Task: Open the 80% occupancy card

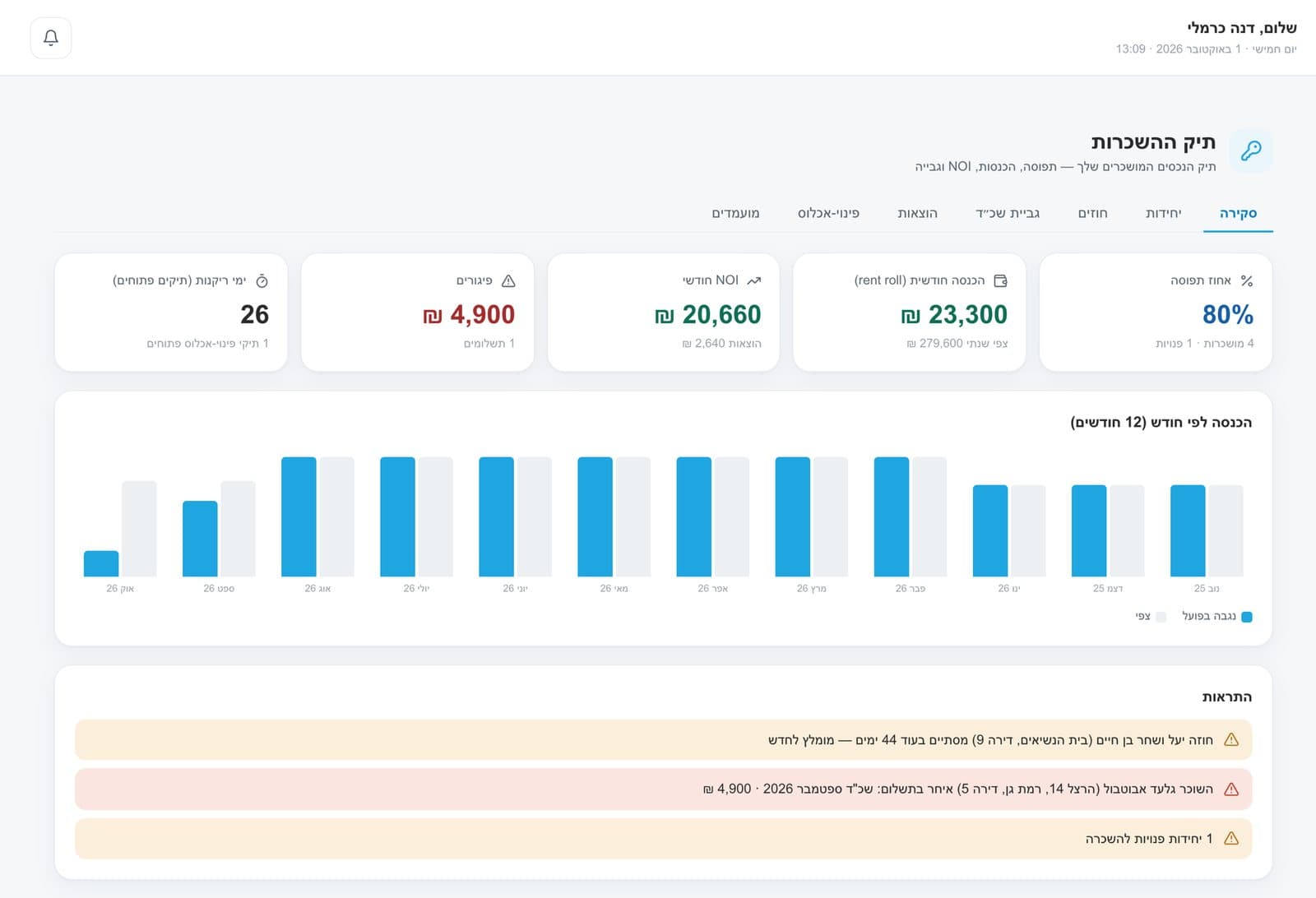Action: coord(1156,312)
